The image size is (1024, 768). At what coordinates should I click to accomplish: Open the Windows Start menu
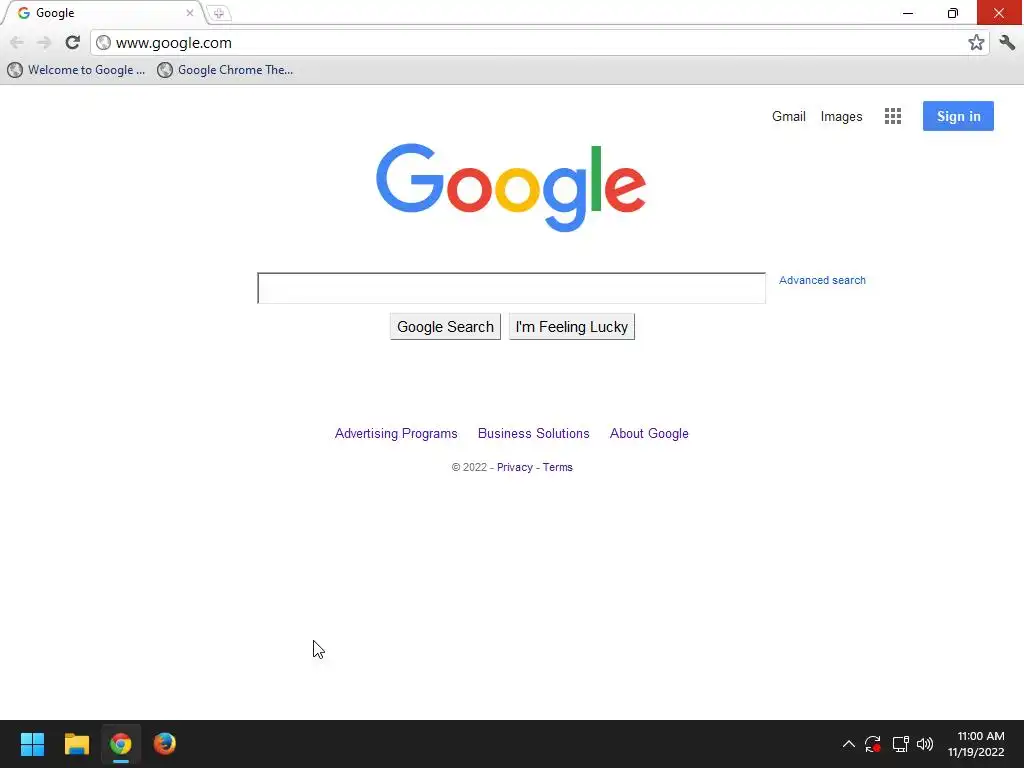tap(32, 744)
